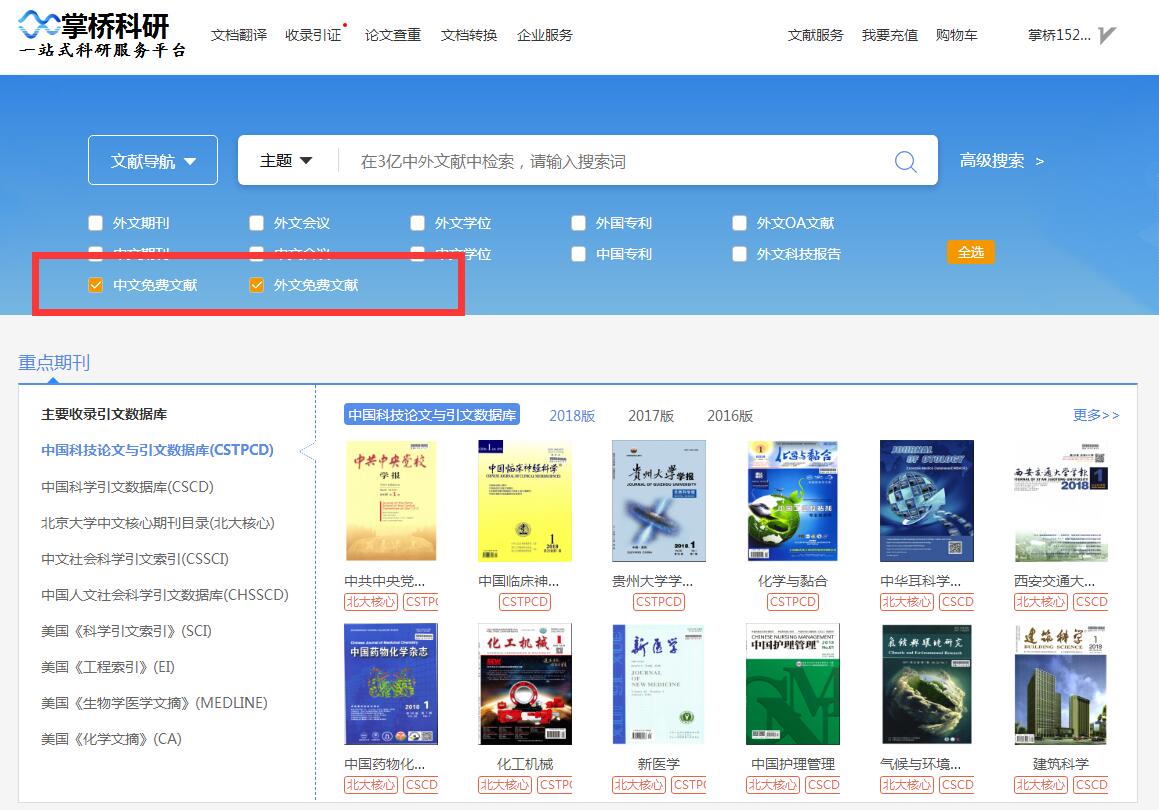Open the 收录引证 menu
Viewport: 1159px width, 810px height.
pyautogui.click(x=313, y=35)
